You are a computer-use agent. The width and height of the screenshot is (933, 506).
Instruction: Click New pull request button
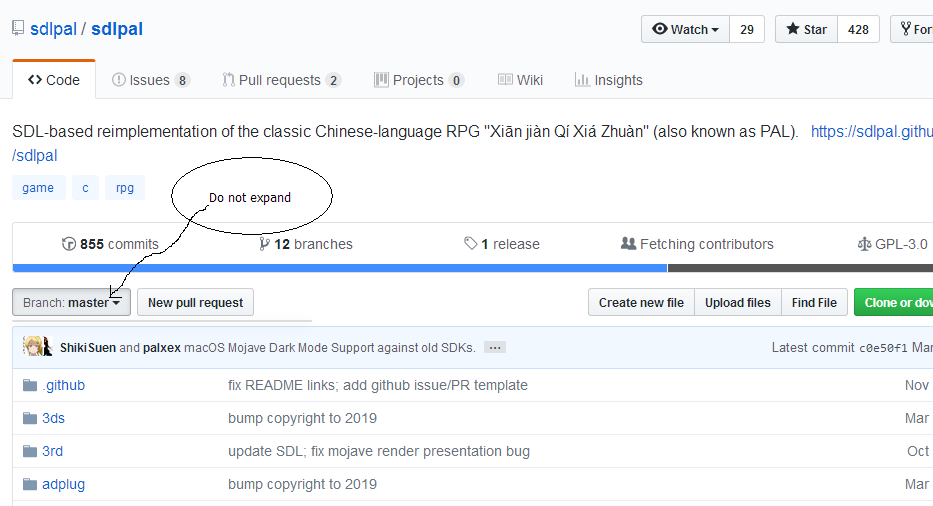(x=195, y=302)
